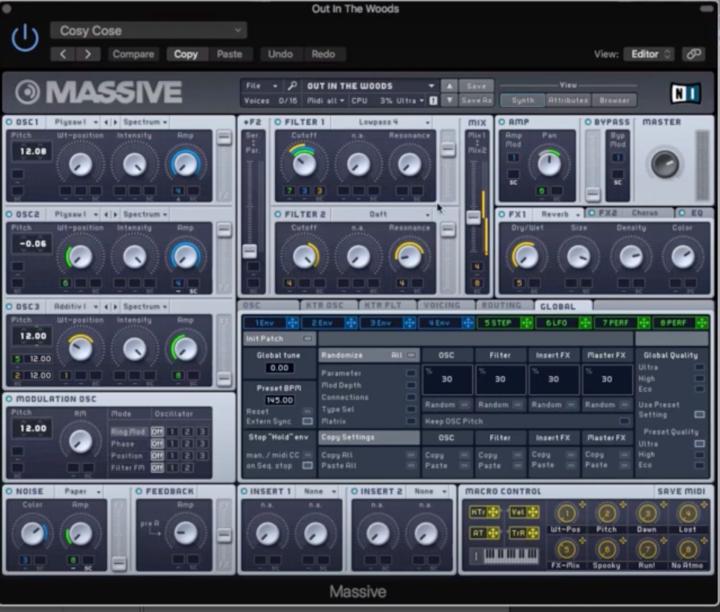The width and height of the screenshot is (720, 612).
Task: Click the Compare button
Action: [x=133, y=54]
